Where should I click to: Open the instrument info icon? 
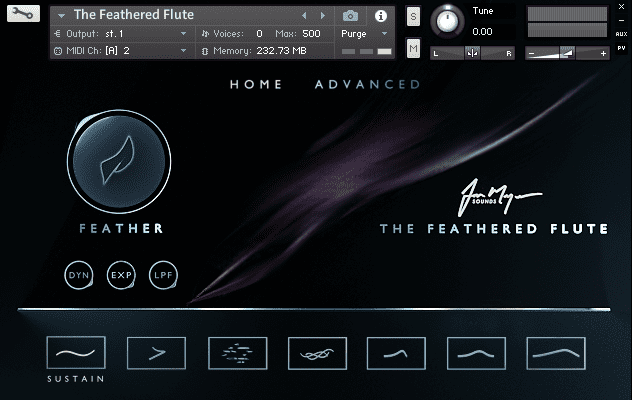(x=380, y=16)
